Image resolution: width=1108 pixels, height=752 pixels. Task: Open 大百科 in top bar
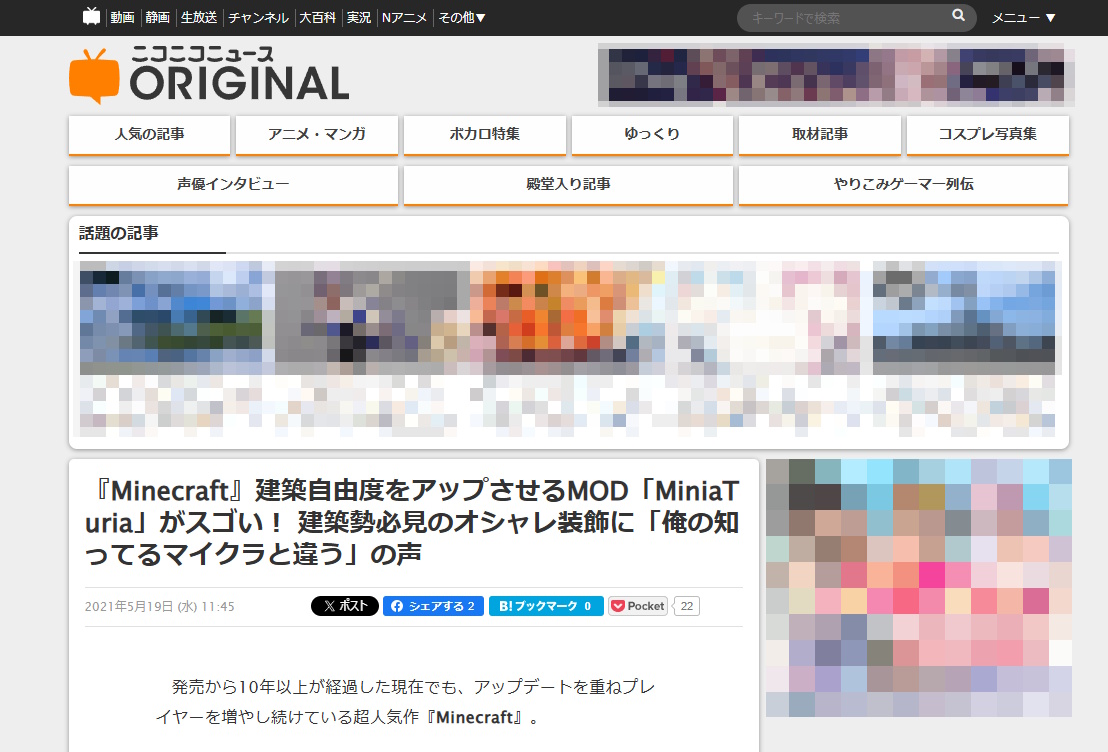[317, 18]
